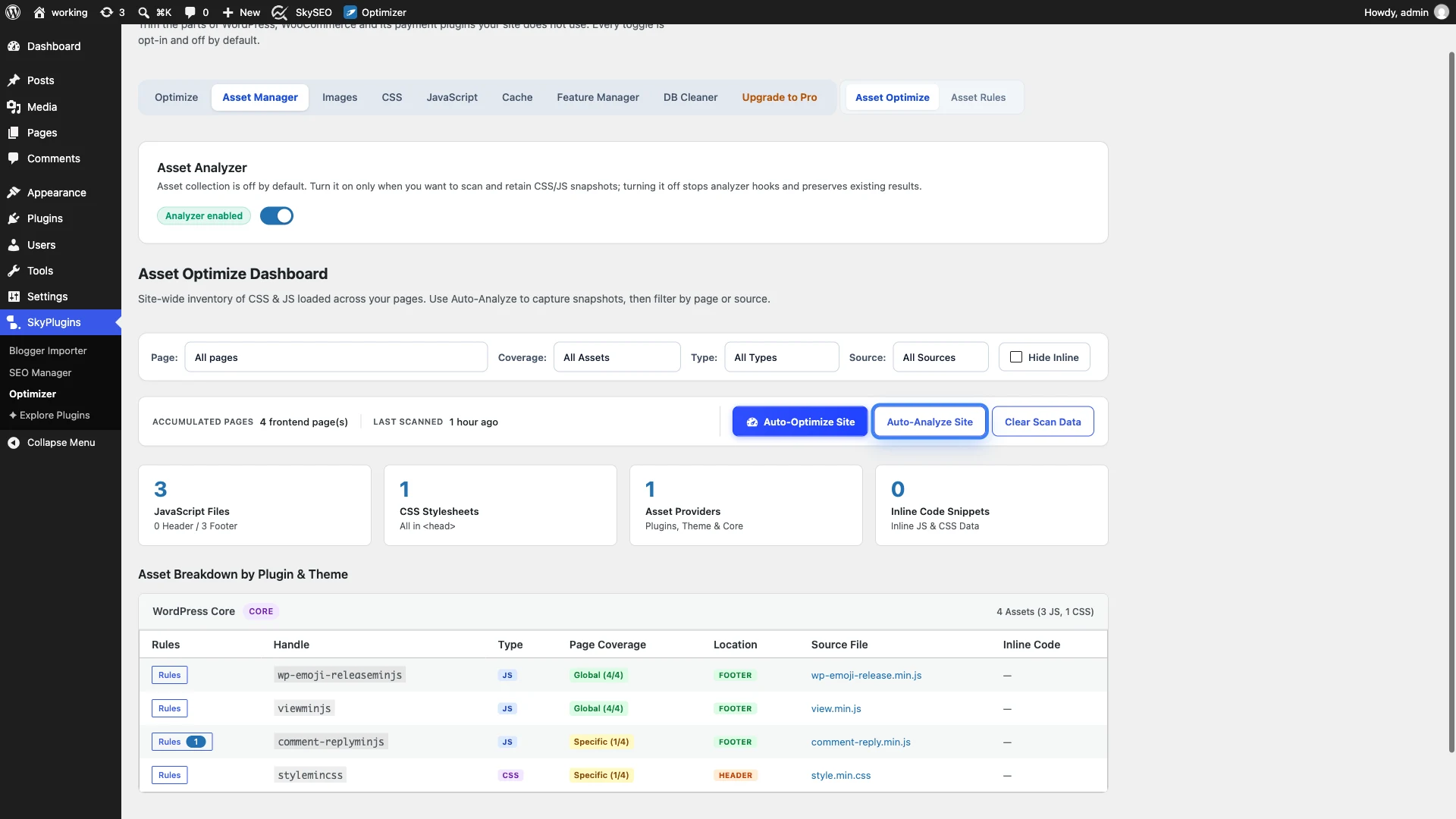Click the admin avatar icon
The image size is (1456, 819).
coord(1442,12)
